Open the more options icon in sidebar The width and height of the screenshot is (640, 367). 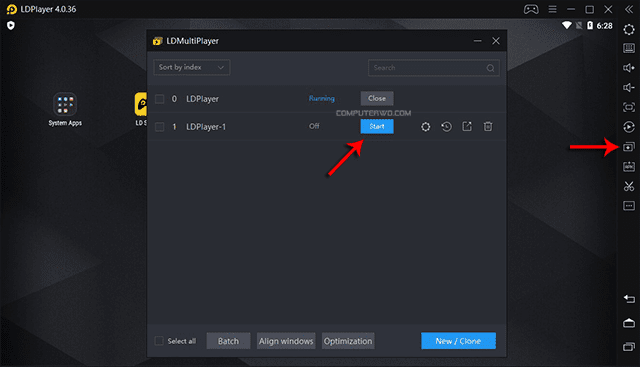pyautogui.click(x=629, y=205)
